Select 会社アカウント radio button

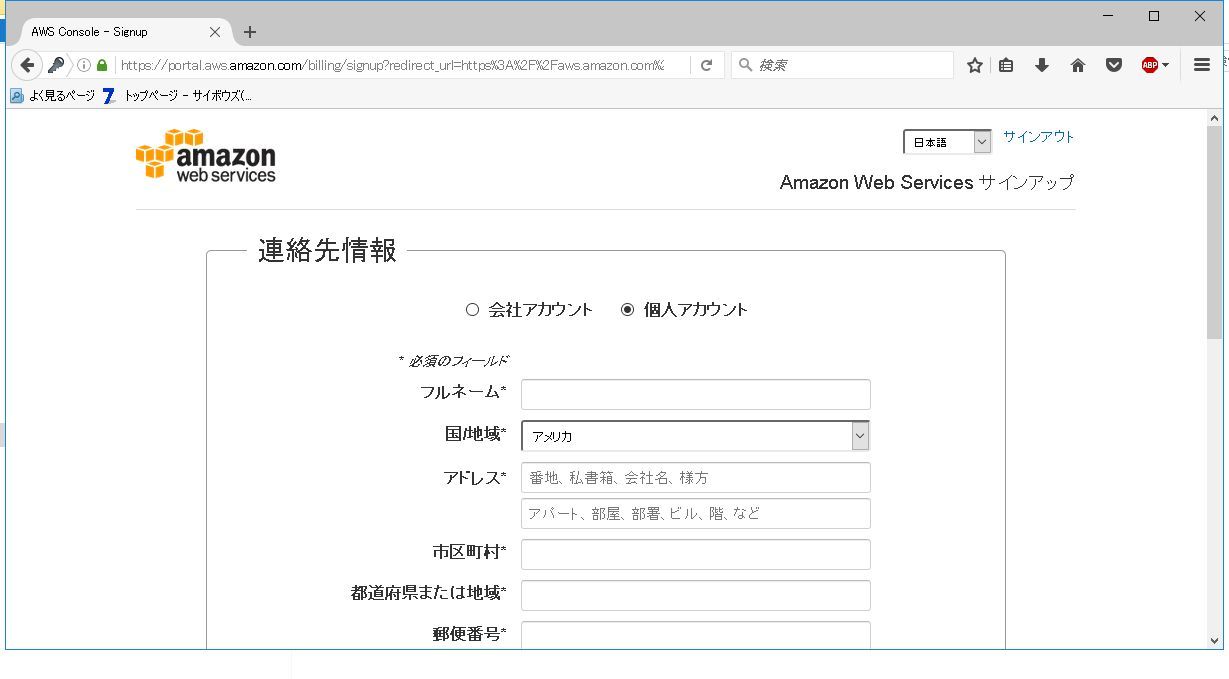click(472, 310)
